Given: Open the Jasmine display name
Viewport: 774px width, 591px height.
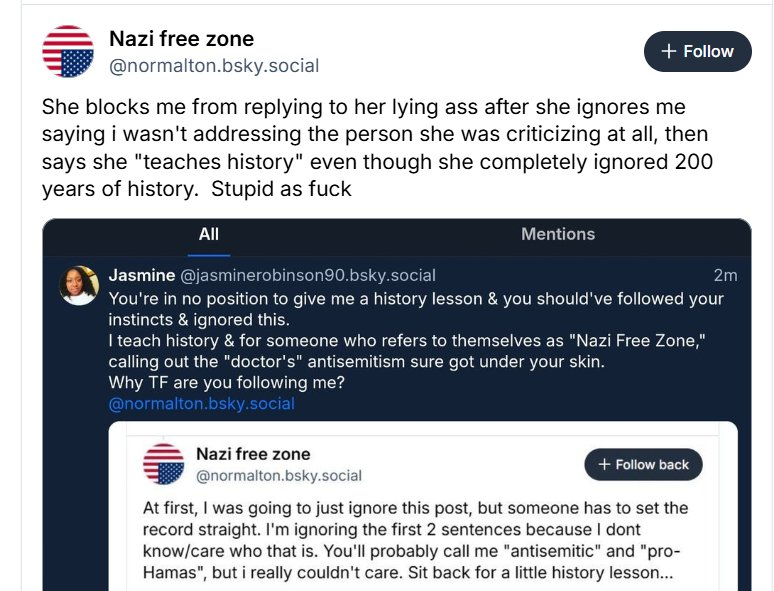Looking at the screenshot, I should pos(140,275).
